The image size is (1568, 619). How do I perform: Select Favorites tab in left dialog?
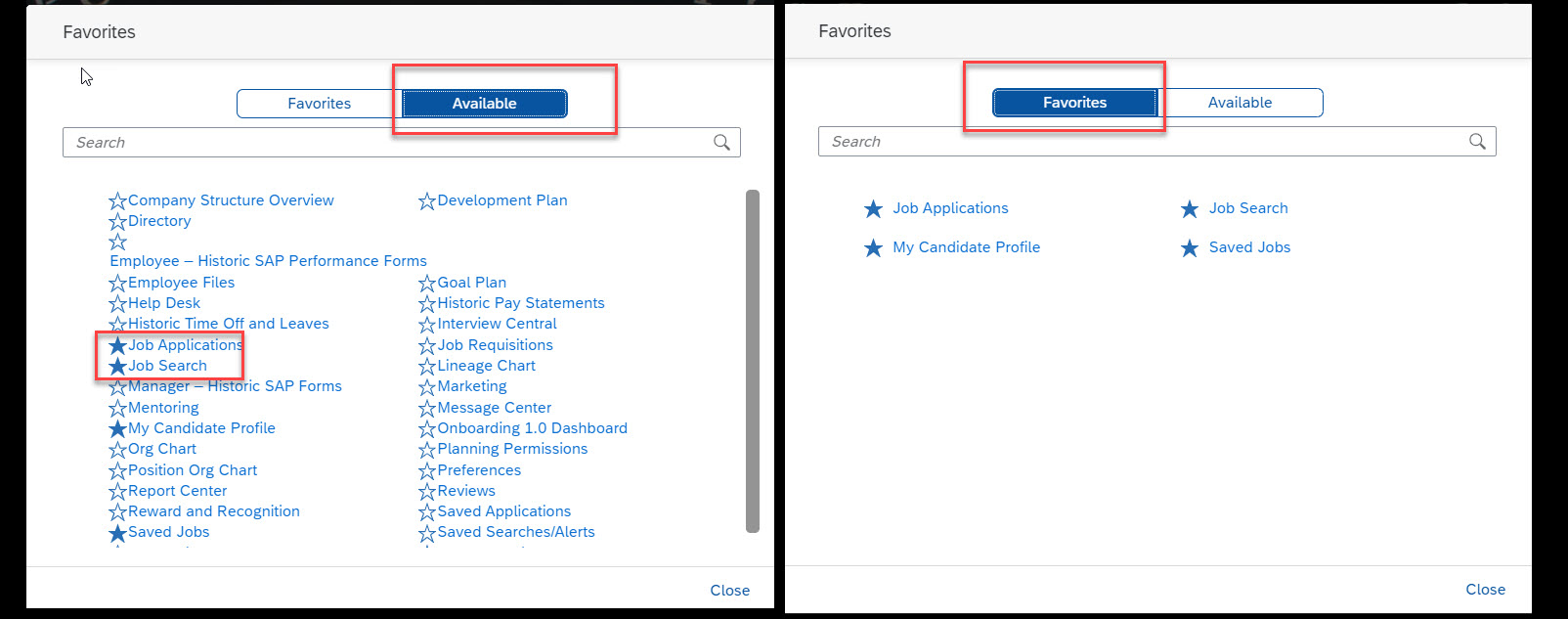point(319,104)
